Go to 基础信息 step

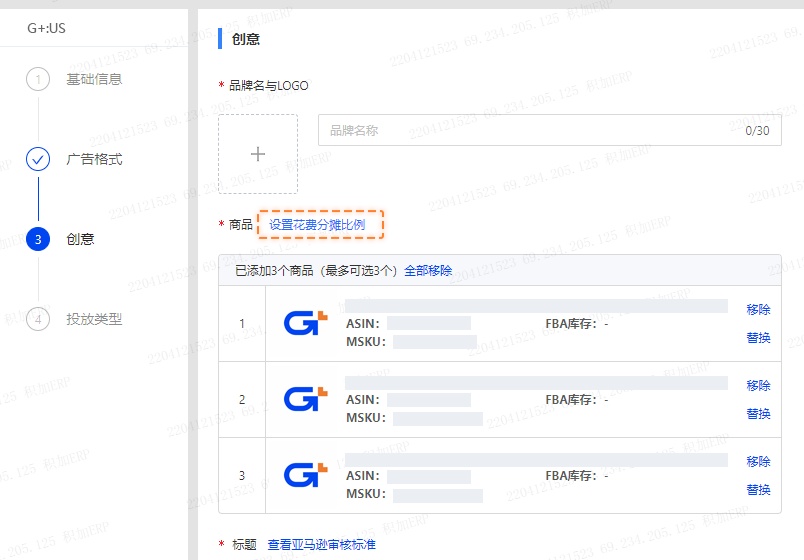pyautogui.click(x=94, y=79)
